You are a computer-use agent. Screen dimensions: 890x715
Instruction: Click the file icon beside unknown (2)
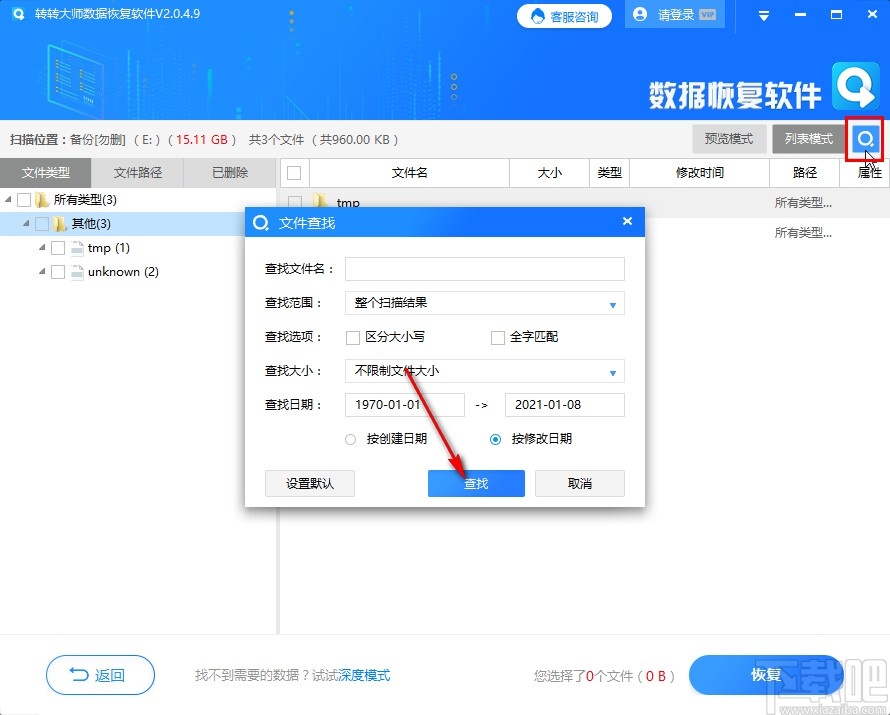(x=75, y=272)
